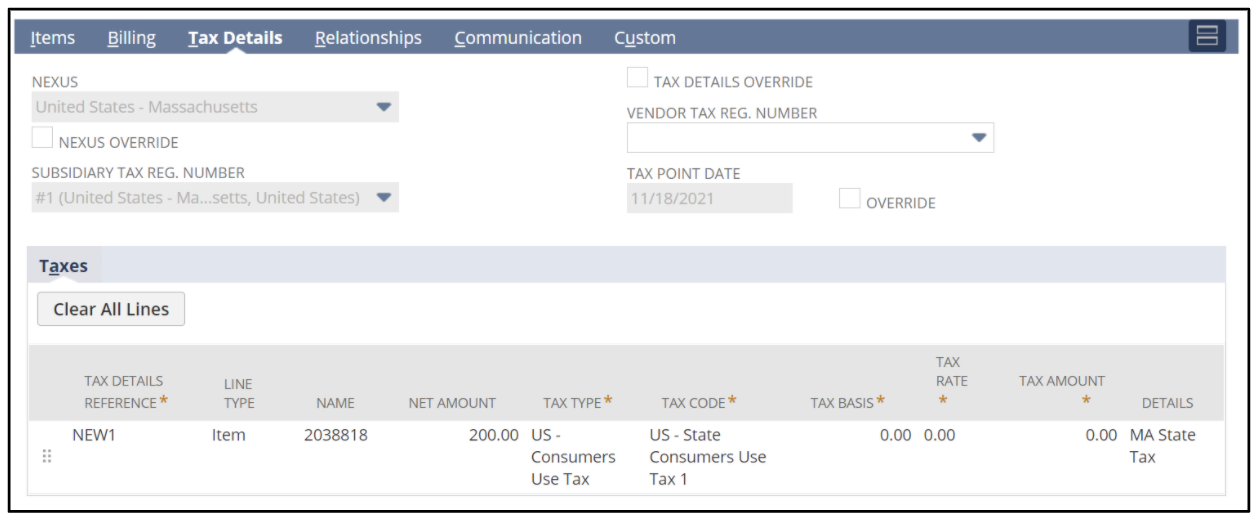Image resolution: width=1258 pixels, height=522 pixels.
Task: Open the Billing tab
Action: [131, 38]
